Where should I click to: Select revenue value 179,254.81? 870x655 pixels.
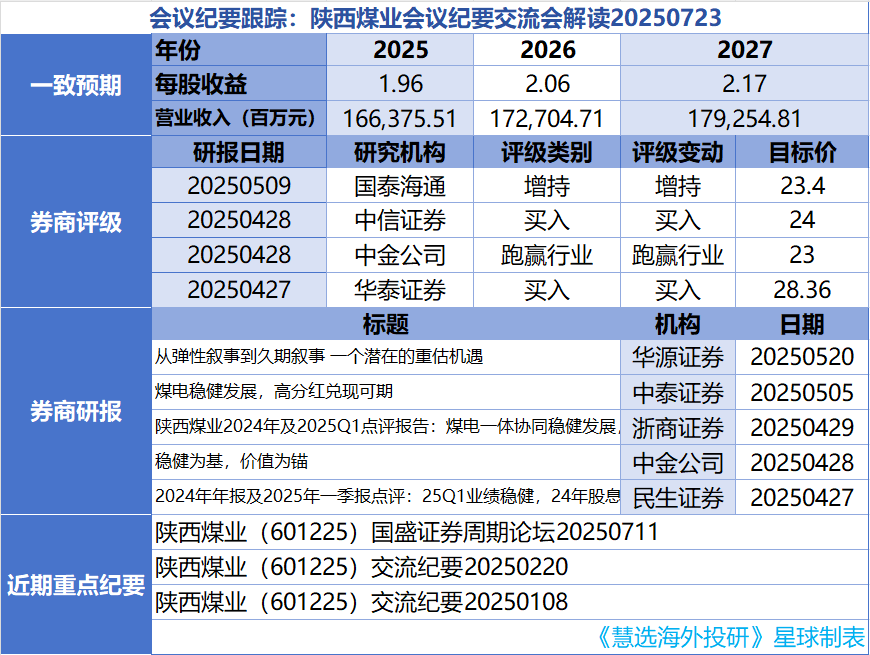745,118
